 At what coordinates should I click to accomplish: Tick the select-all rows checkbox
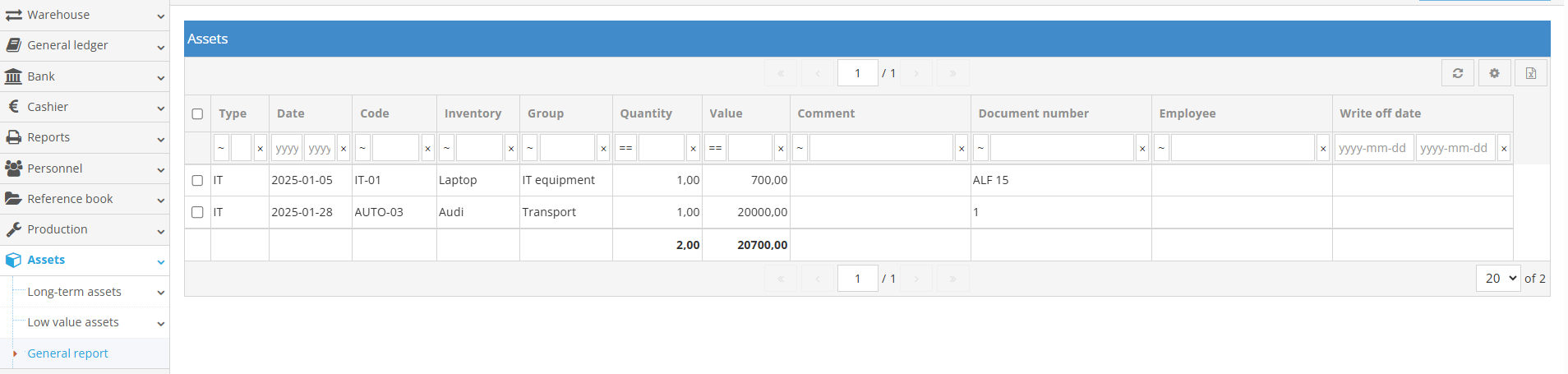click(x=197, y=113)
